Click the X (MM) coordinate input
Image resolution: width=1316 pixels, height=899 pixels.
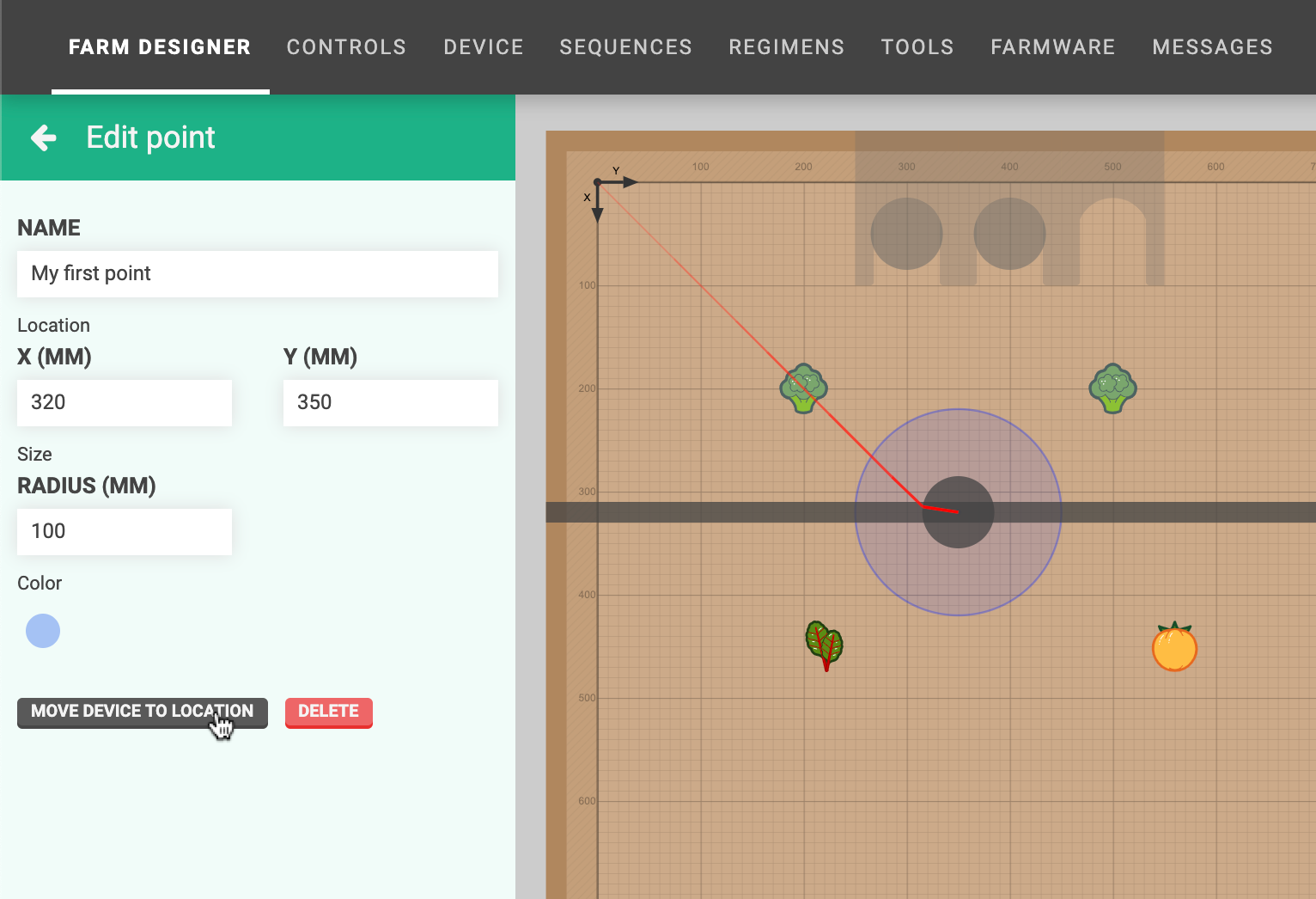[125, 403]
